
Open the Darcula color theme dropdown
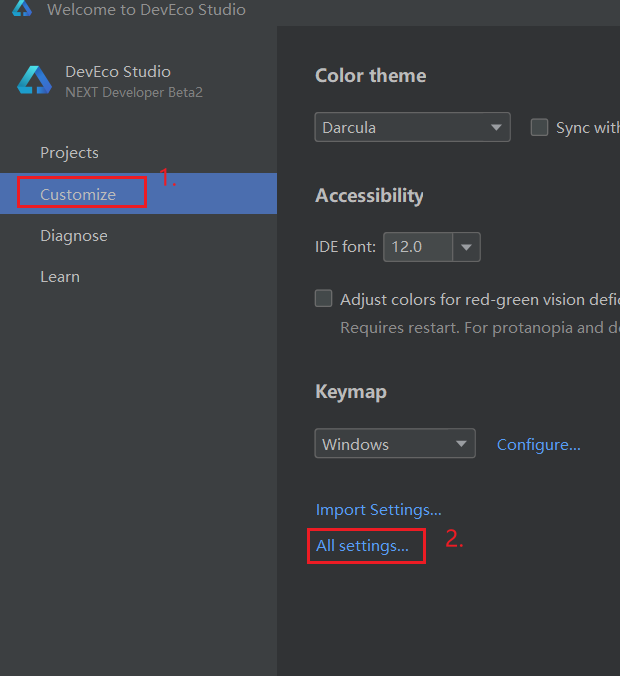pos(413,127)
